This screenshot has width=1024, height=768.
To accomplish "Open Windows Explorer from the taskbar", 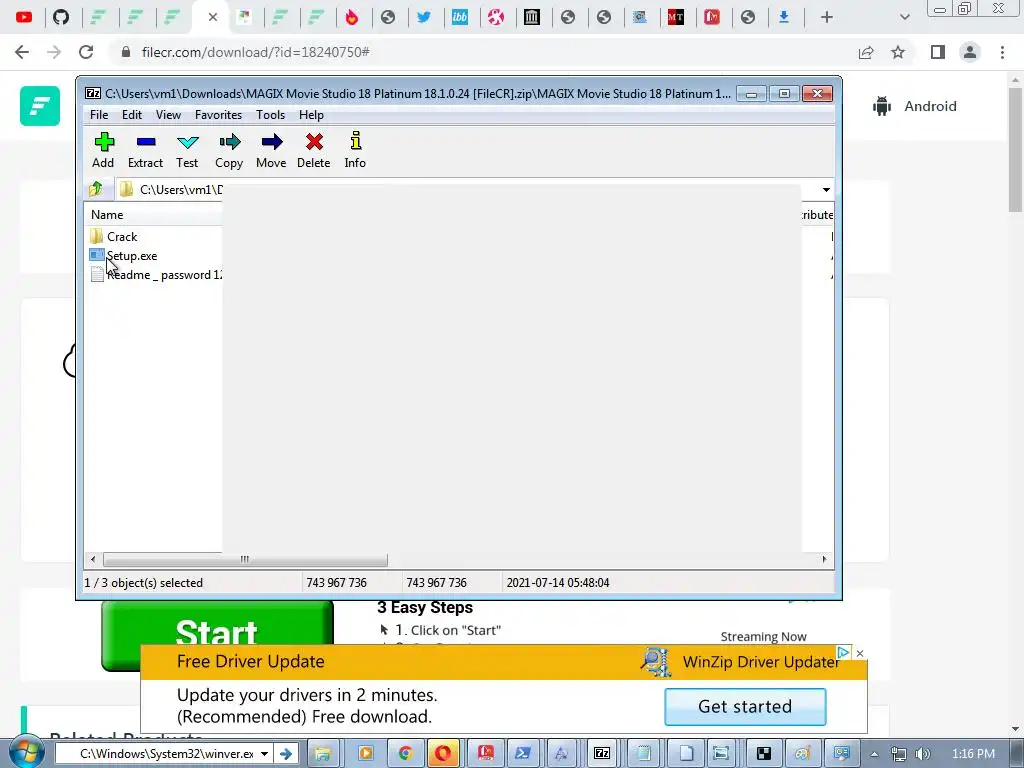I will click(x=322, y=754).
